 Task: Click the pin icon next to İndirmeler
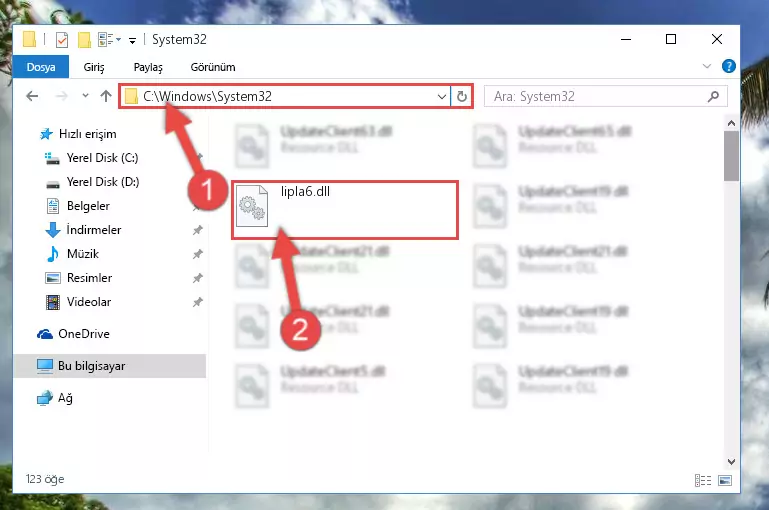(x=198, y=230)
